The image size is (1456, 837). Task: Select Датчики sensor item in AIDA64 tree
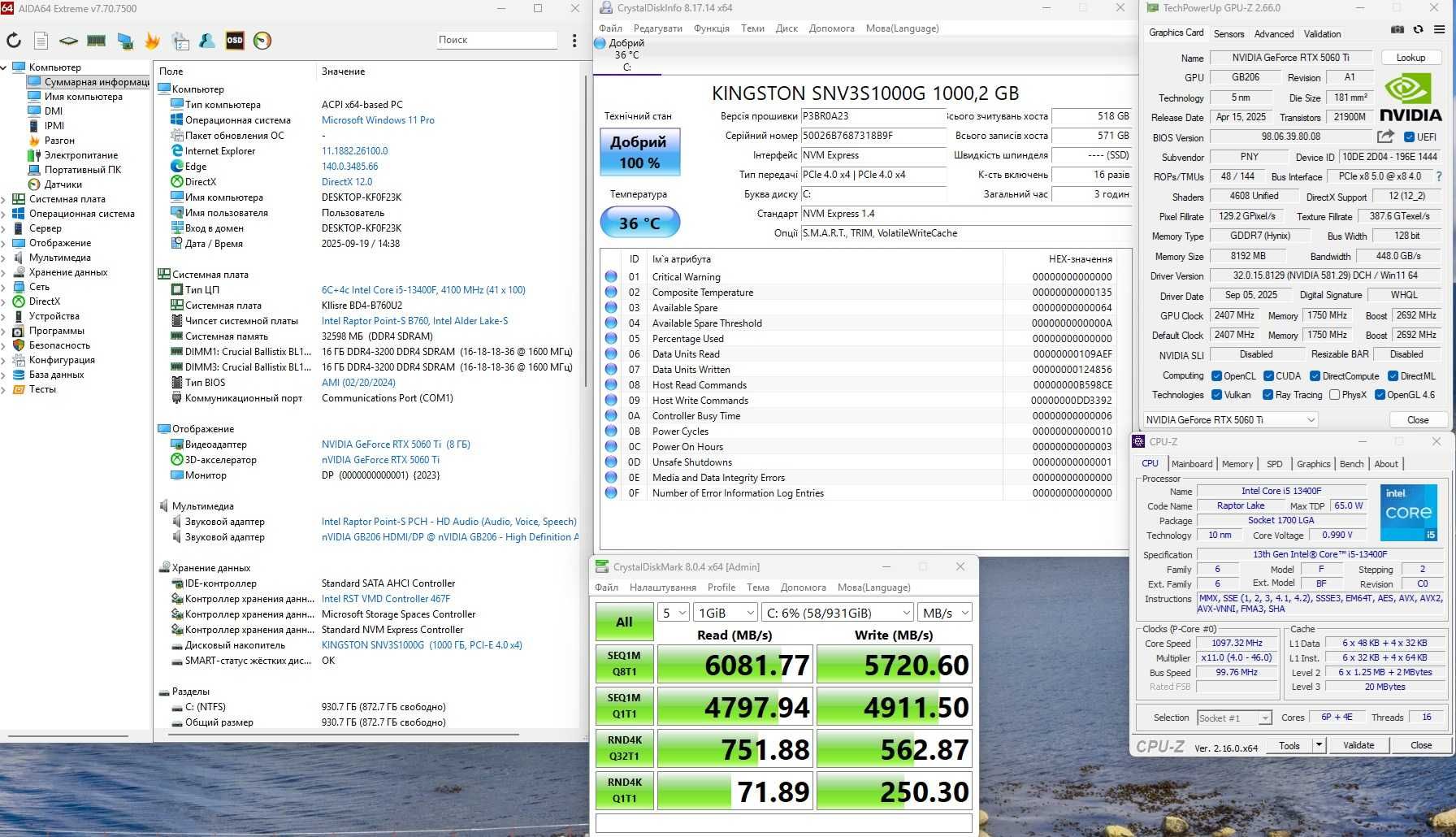pyautogui.click(x=63, y=184)
